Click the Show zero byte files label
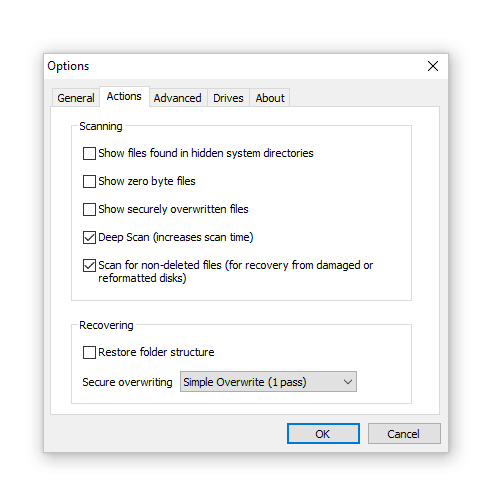492x504 pixels. click(x=147, y=181)
